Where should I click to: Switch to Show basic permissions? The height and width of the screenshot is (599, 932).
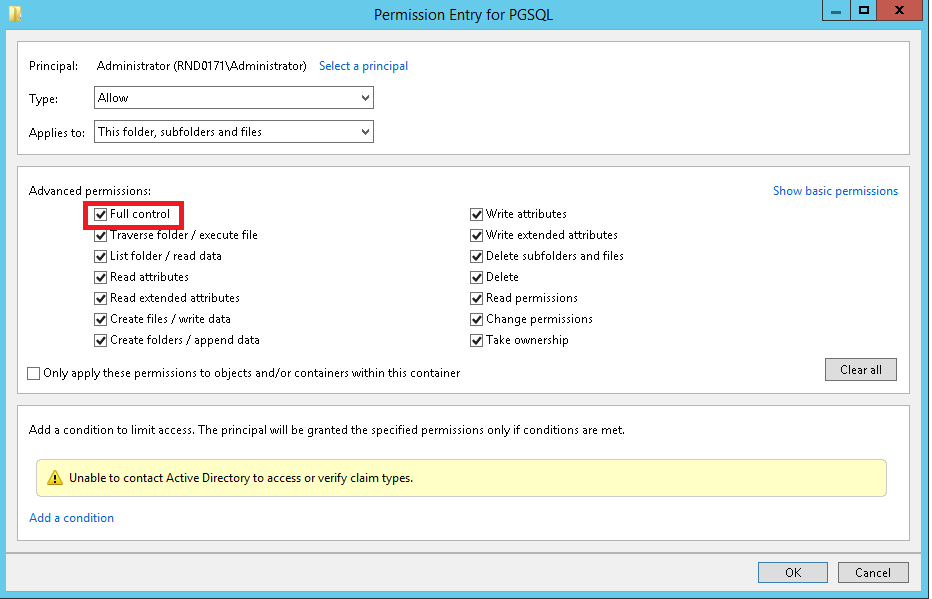(835, 191)
